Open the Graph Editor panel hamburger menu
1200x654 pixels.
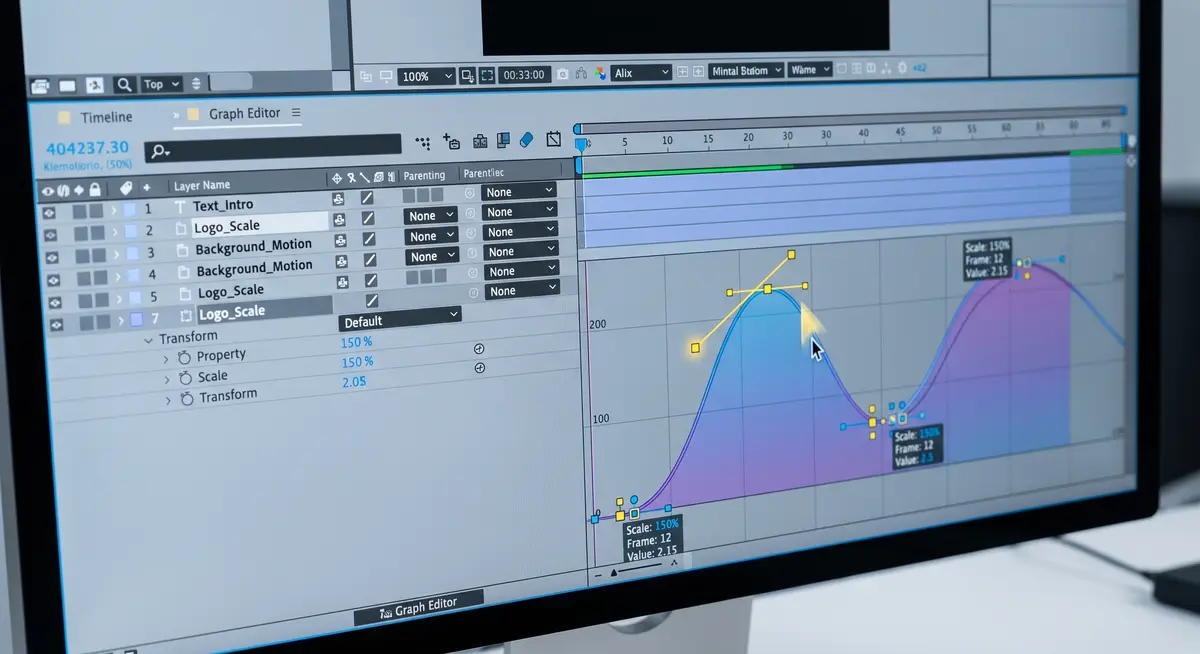(x=295, y=113)
